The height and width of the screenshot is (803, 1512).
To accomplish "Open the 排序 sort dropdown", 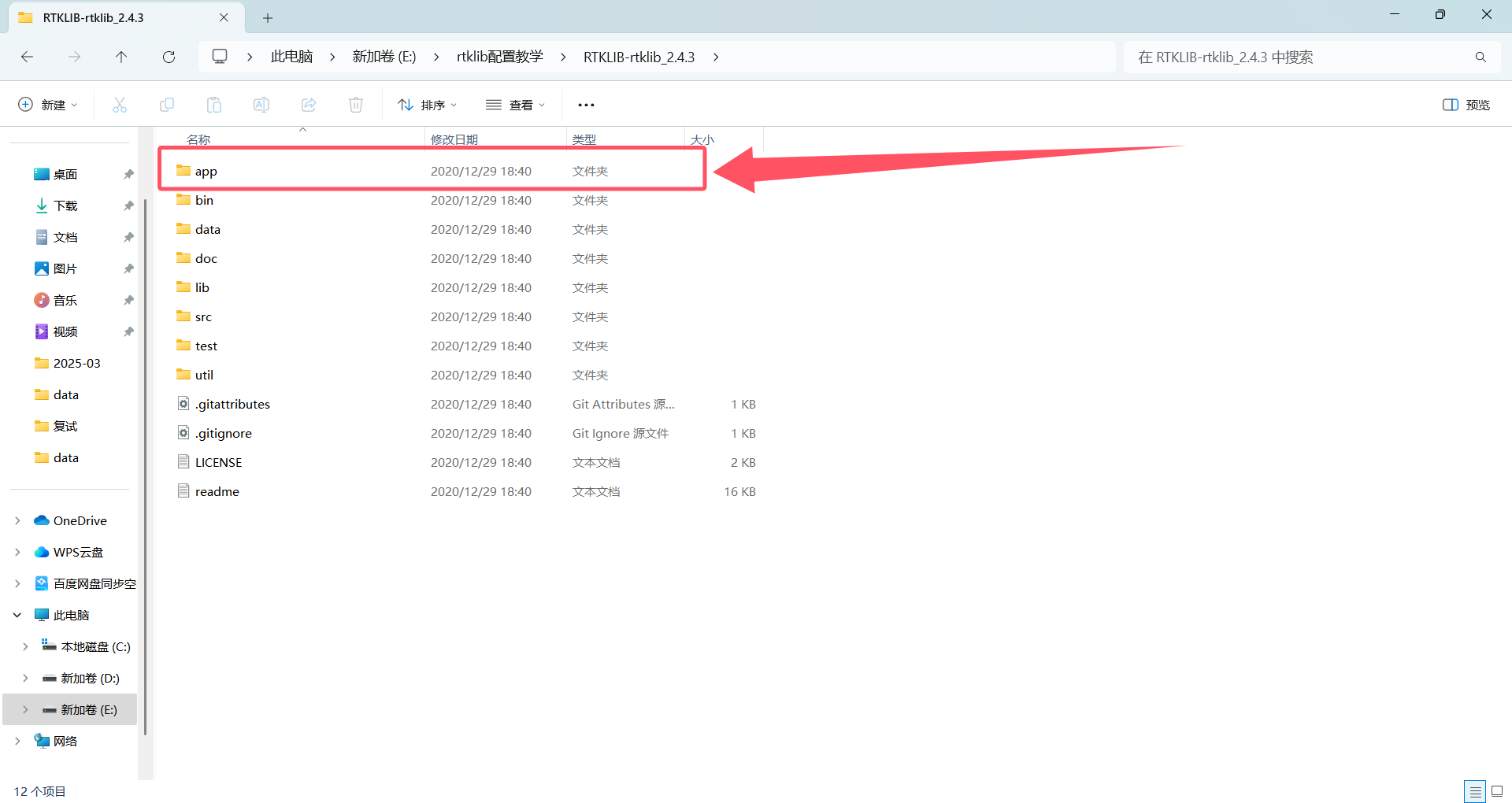I will [427, 104].
